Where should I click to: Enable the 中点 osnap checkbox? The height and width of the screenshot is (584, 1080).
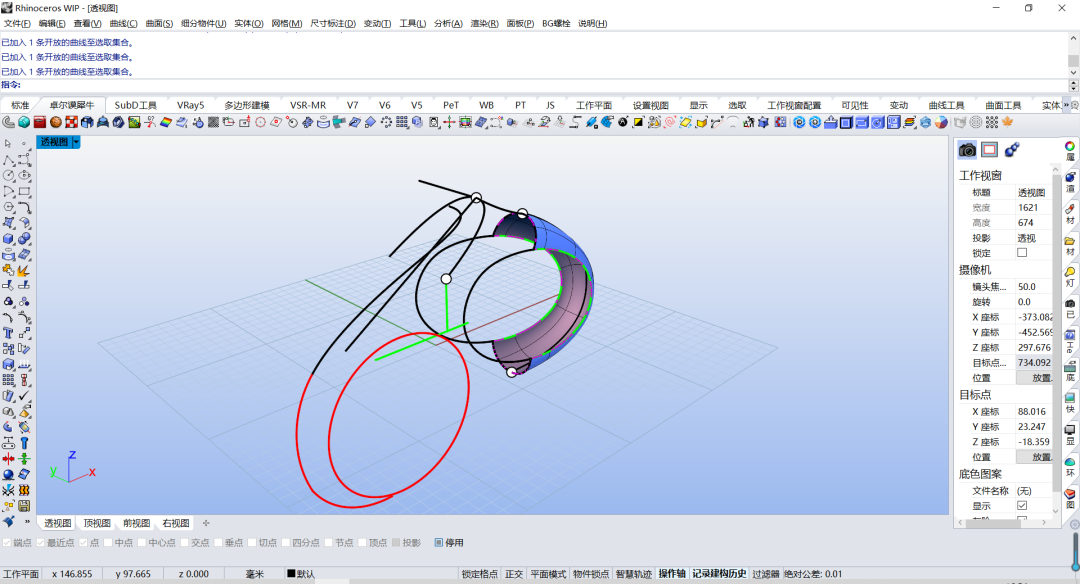tap(108, 543)
